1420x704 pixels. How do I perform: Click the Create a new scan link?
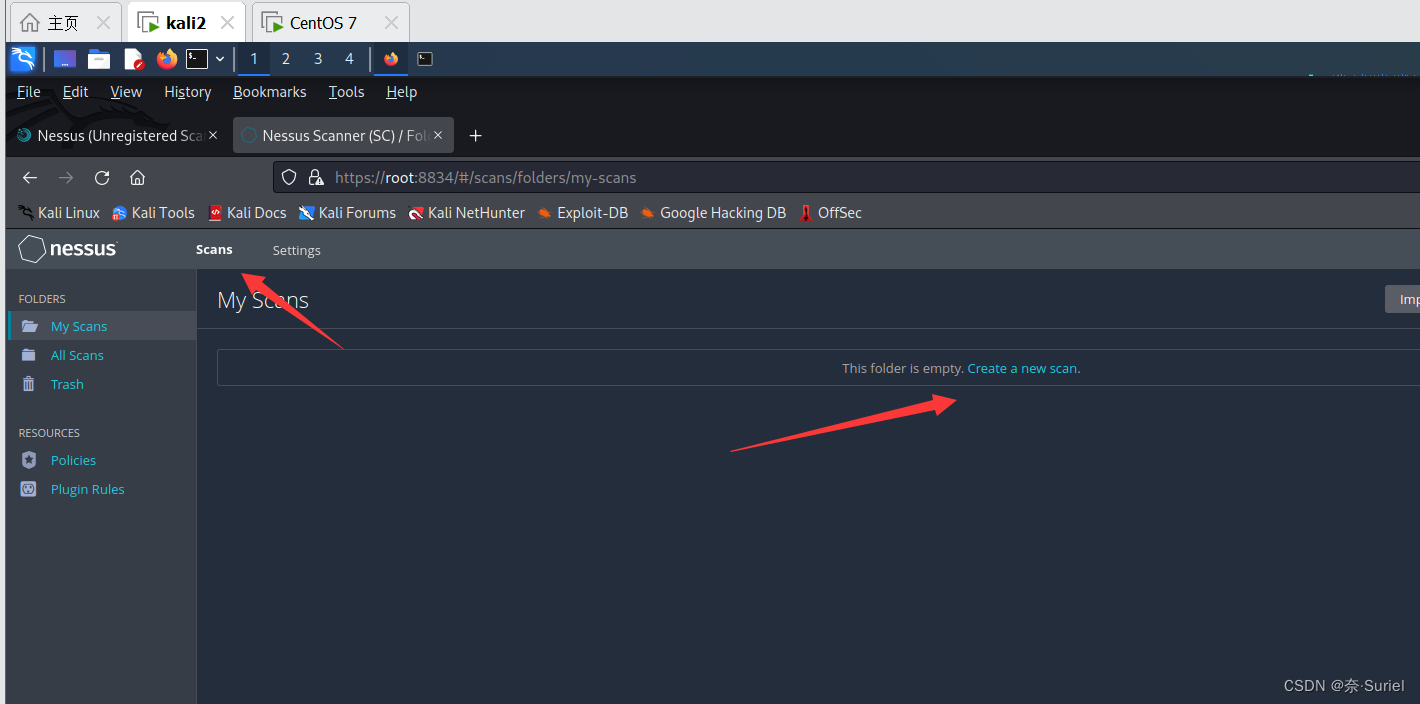(1022, 368)
